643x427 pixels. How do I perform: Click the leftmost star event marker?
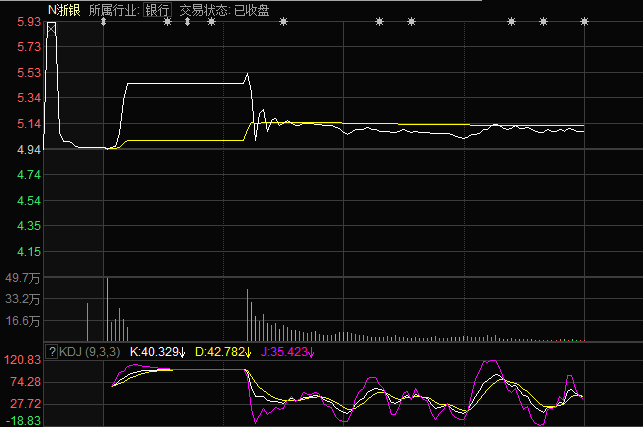pos(167,22)
